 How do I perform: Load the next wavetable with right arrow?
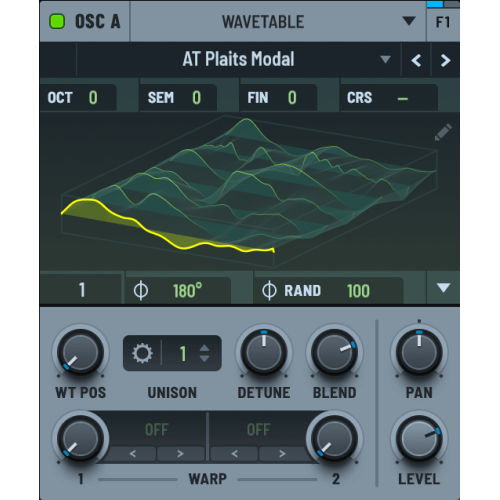[x=445, y=60]
